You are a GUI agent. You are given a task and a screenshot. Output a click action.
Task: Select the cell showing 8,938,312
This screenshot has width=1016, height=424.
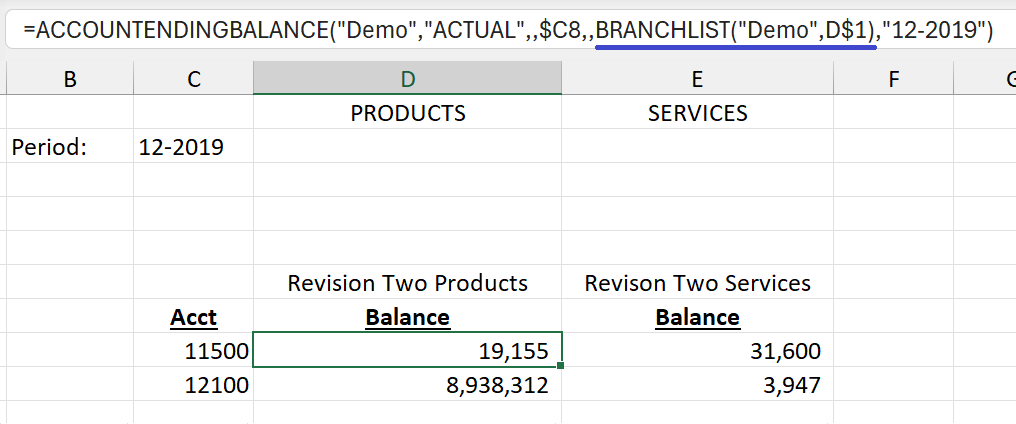tap(408, 385)
